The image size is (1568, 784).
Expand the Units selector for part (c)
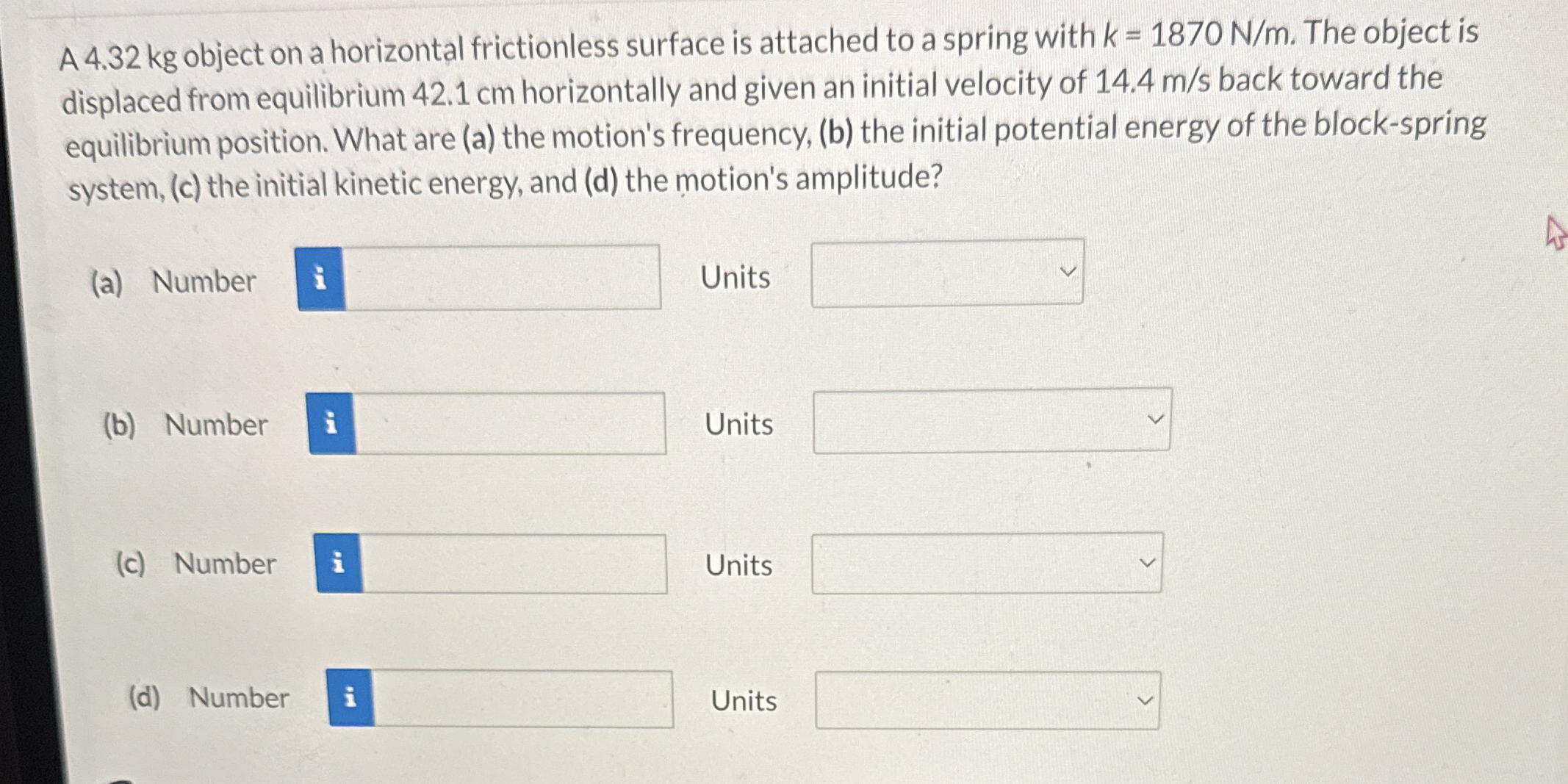tap(987, 563)
